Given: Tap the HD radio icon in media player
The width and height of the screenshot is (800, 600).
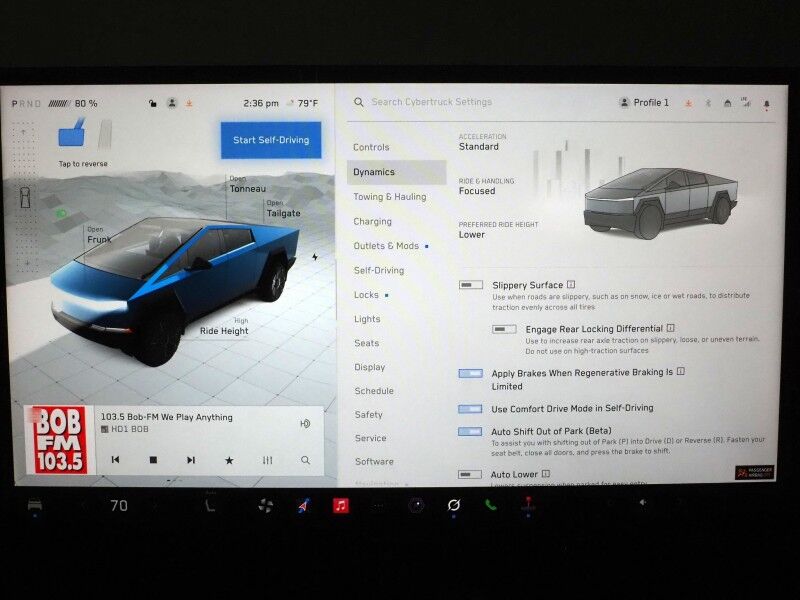Looking at the screenshot, I should 305,423.
